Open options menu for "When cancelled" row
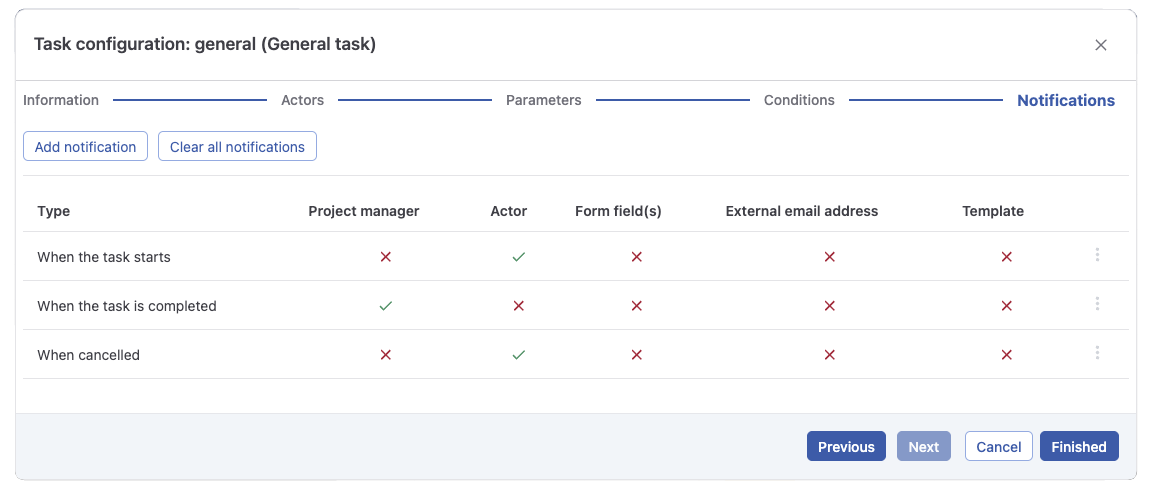 [x=1097, y=354]
